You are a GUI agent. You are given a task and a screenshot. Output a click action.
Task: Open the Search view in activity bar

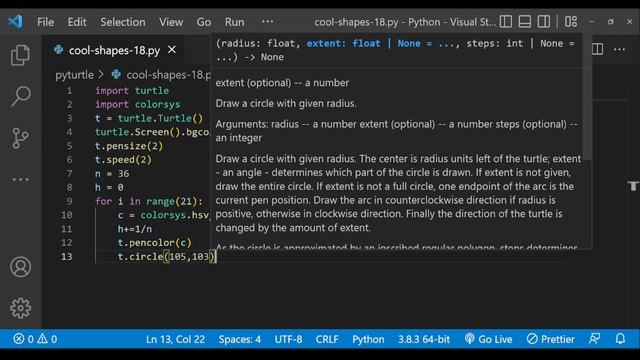[20, 96]
